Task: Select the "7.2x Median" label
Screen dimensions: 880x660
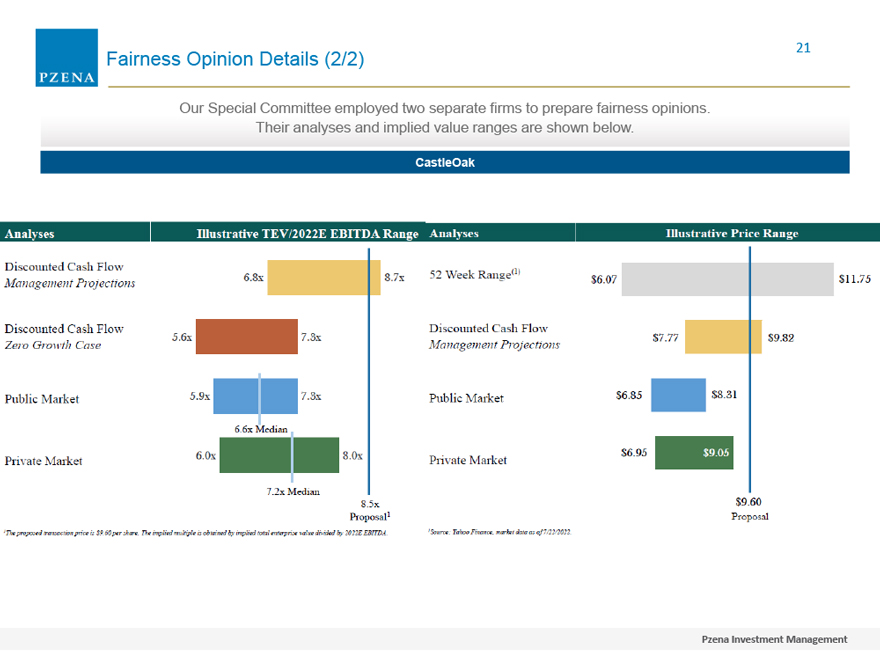Action: click(293, 492)
